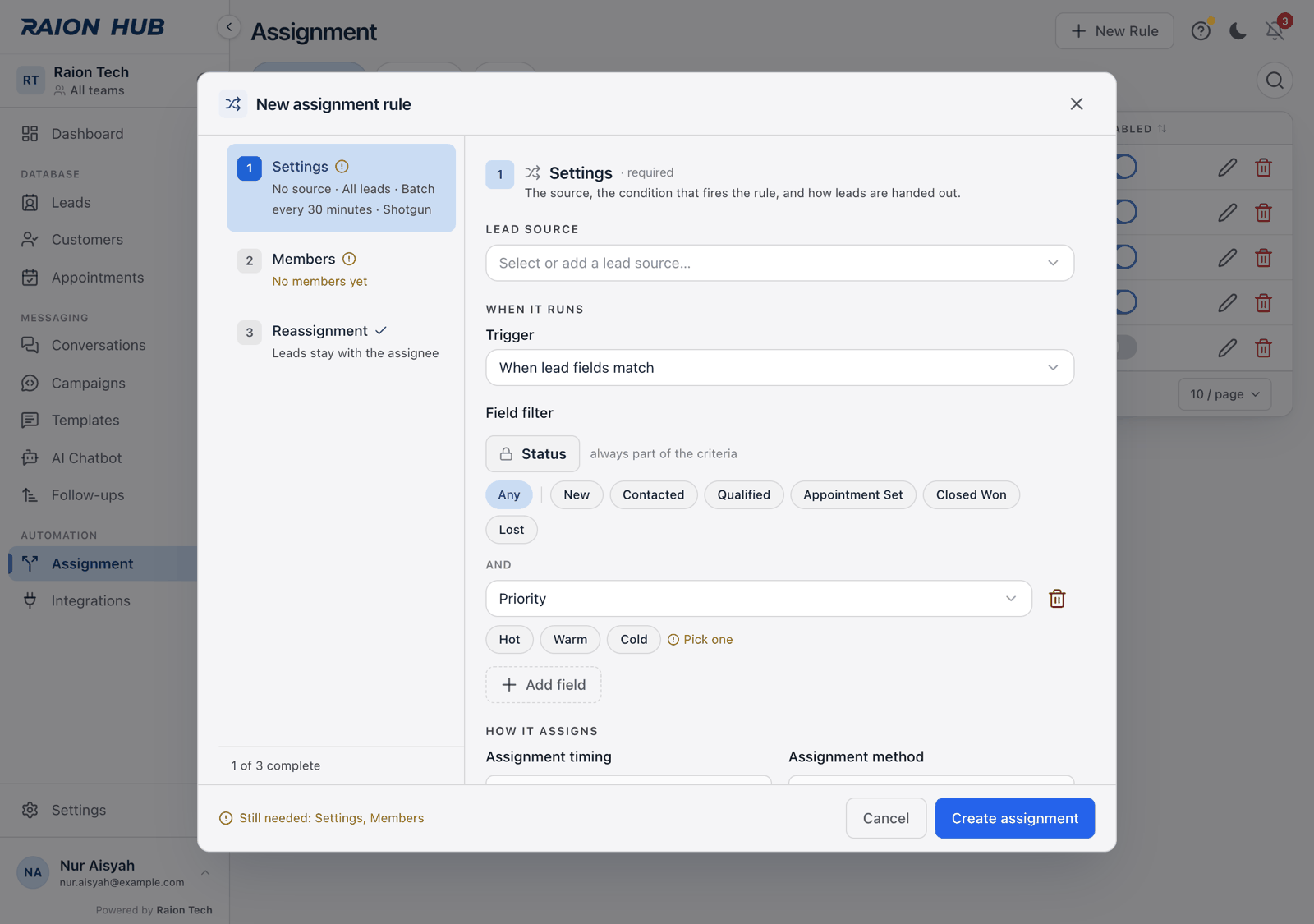The image size is (1314, 924).
Task: Open notifications bell icon
Action: (x=1275, y=31)
